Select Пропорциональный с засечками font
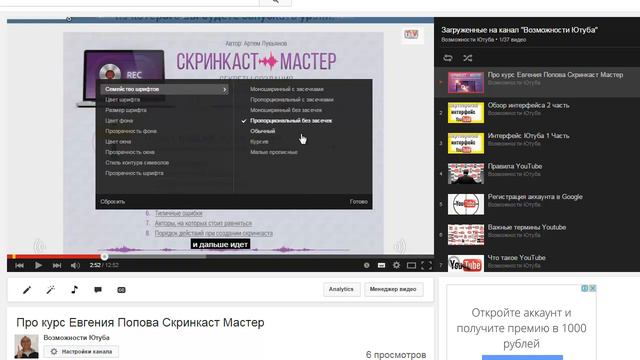Screen dimensions: 640x360 tap(291, 100)
